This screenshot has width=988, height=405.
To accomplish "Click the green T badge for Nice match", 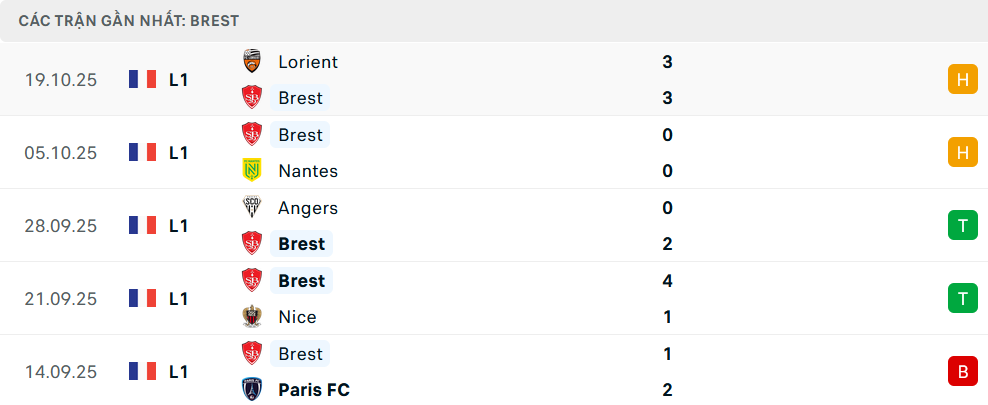I will pyautogui.click(x=962, y=298).
